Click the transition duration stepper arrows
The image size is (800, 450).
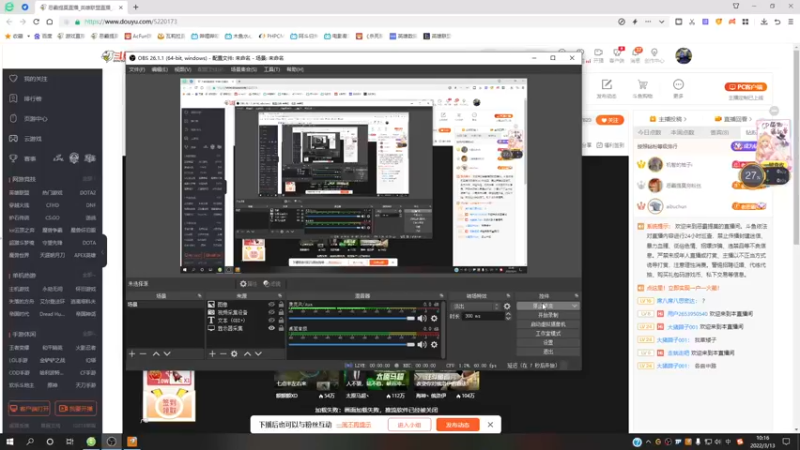click(508, 316)
